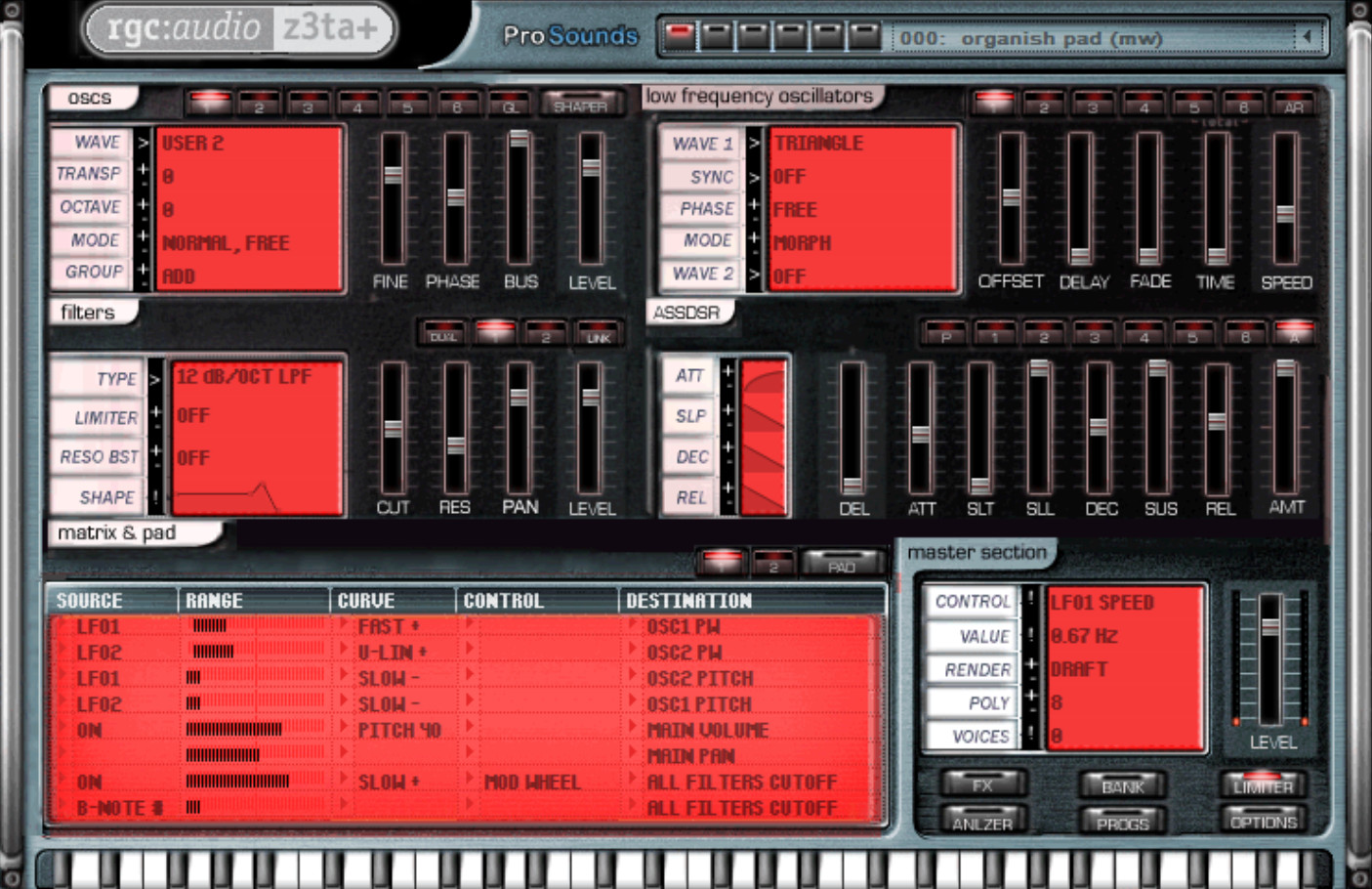Select OSC1 PW destination
1372x889 pixels.
685,626
